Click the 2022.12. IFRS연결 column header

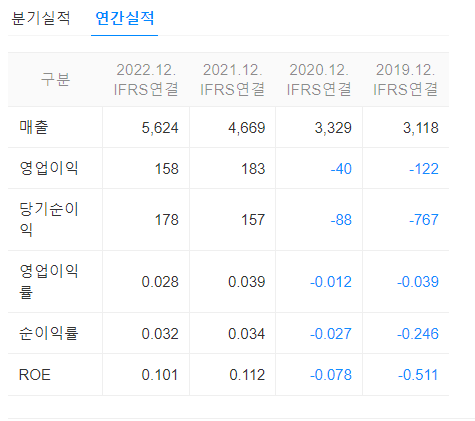coord(146,80)
